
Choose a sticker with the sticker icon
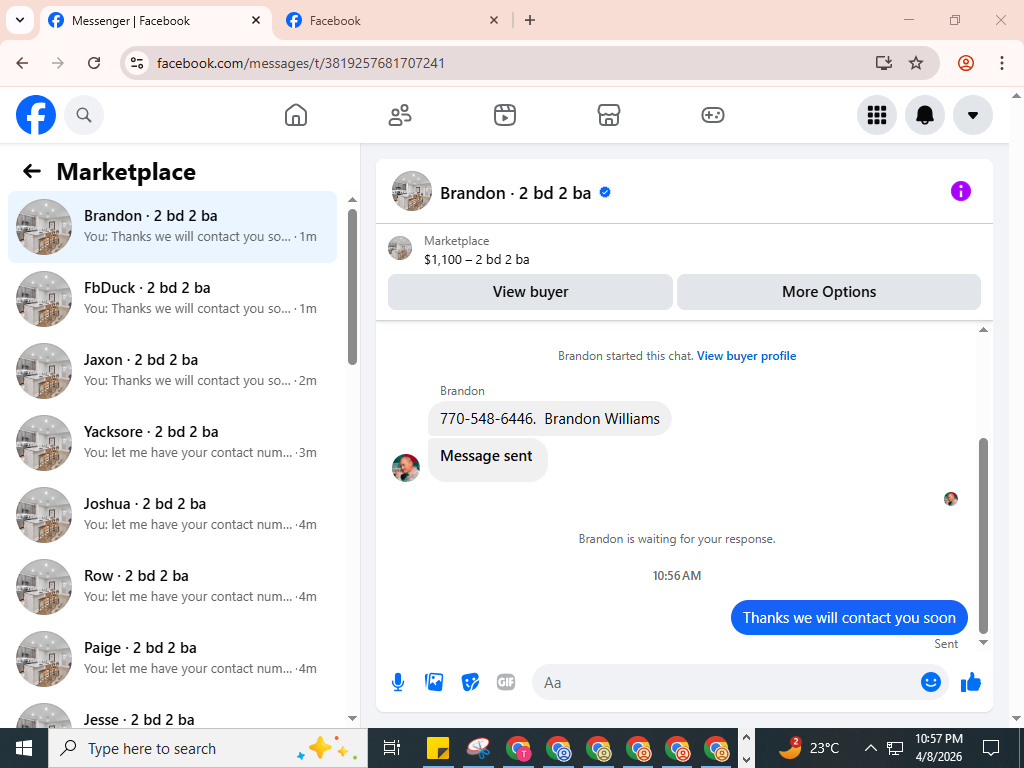470,682
